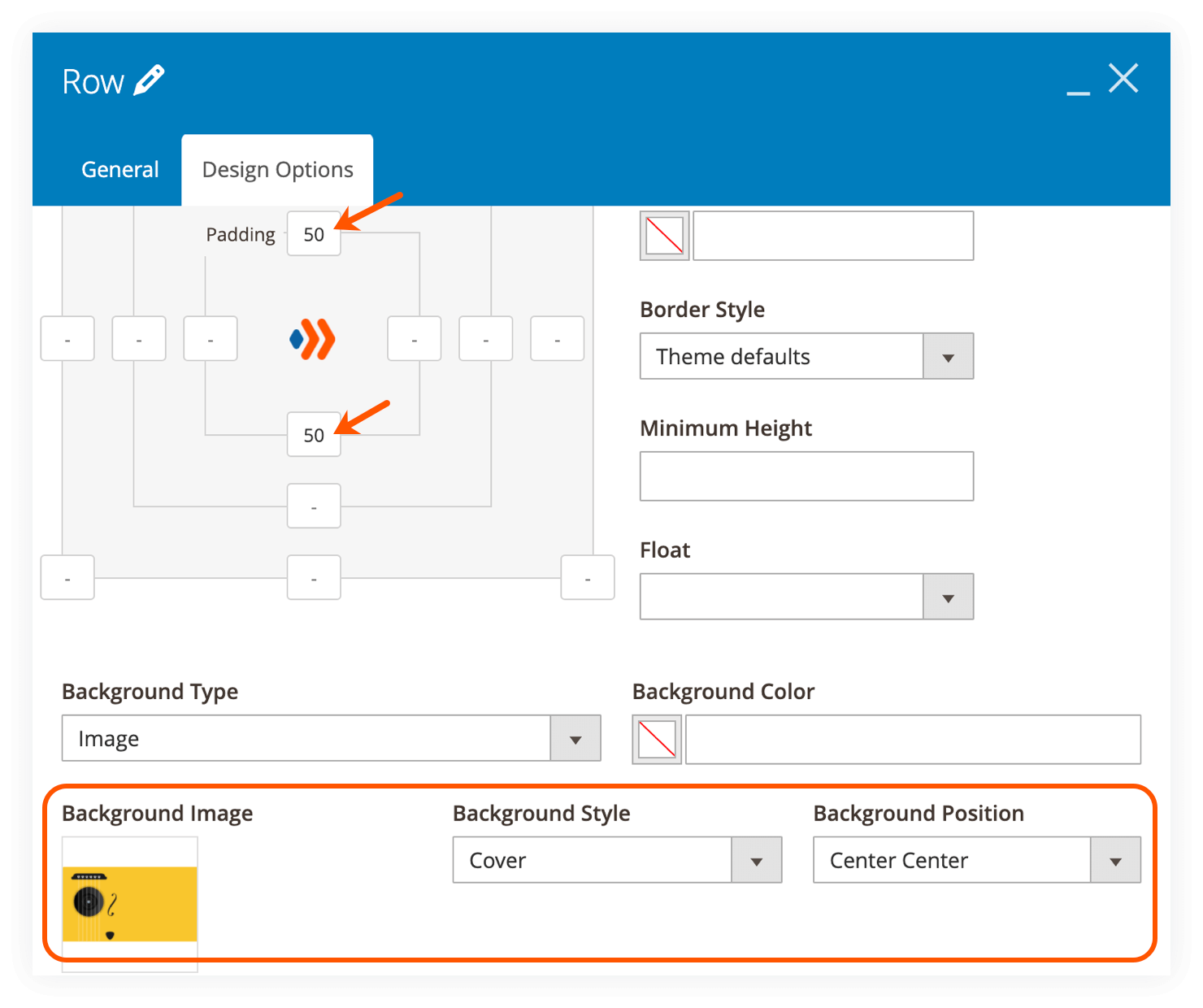This screenshot has width=1203, height=1008.
Task: Click the Background Color swatch
Action: (657, 740)
